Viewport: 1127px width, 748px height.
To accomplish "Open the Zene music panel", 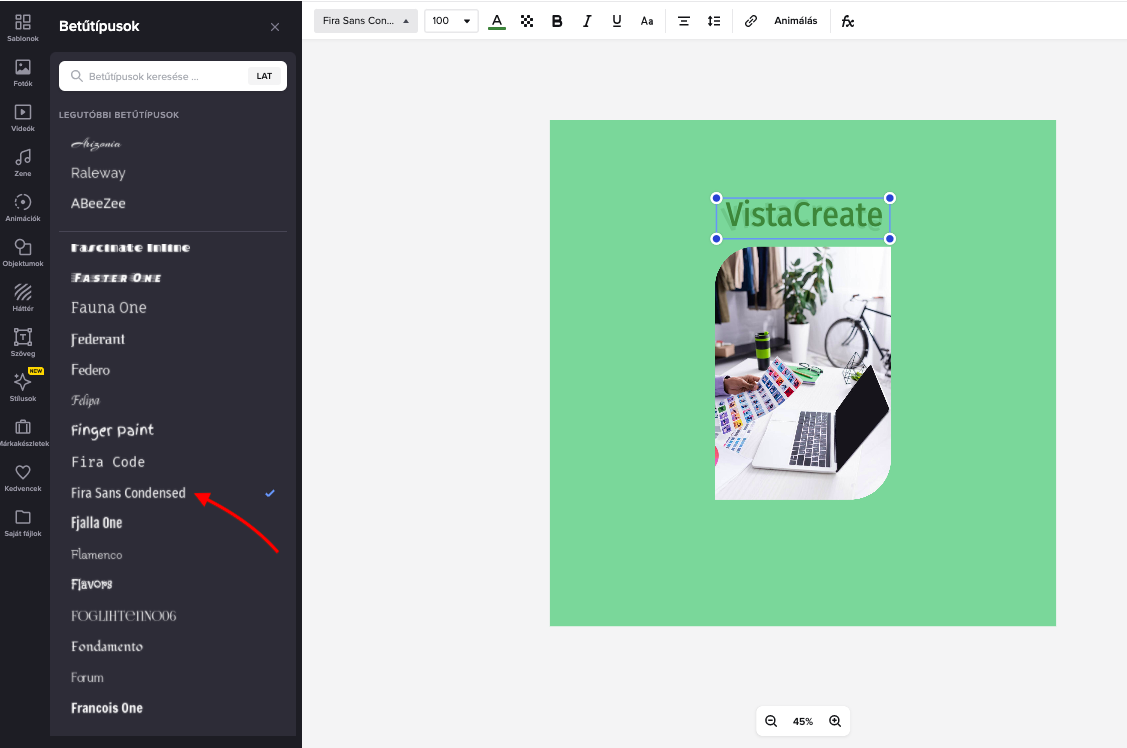I will [23, 163].
